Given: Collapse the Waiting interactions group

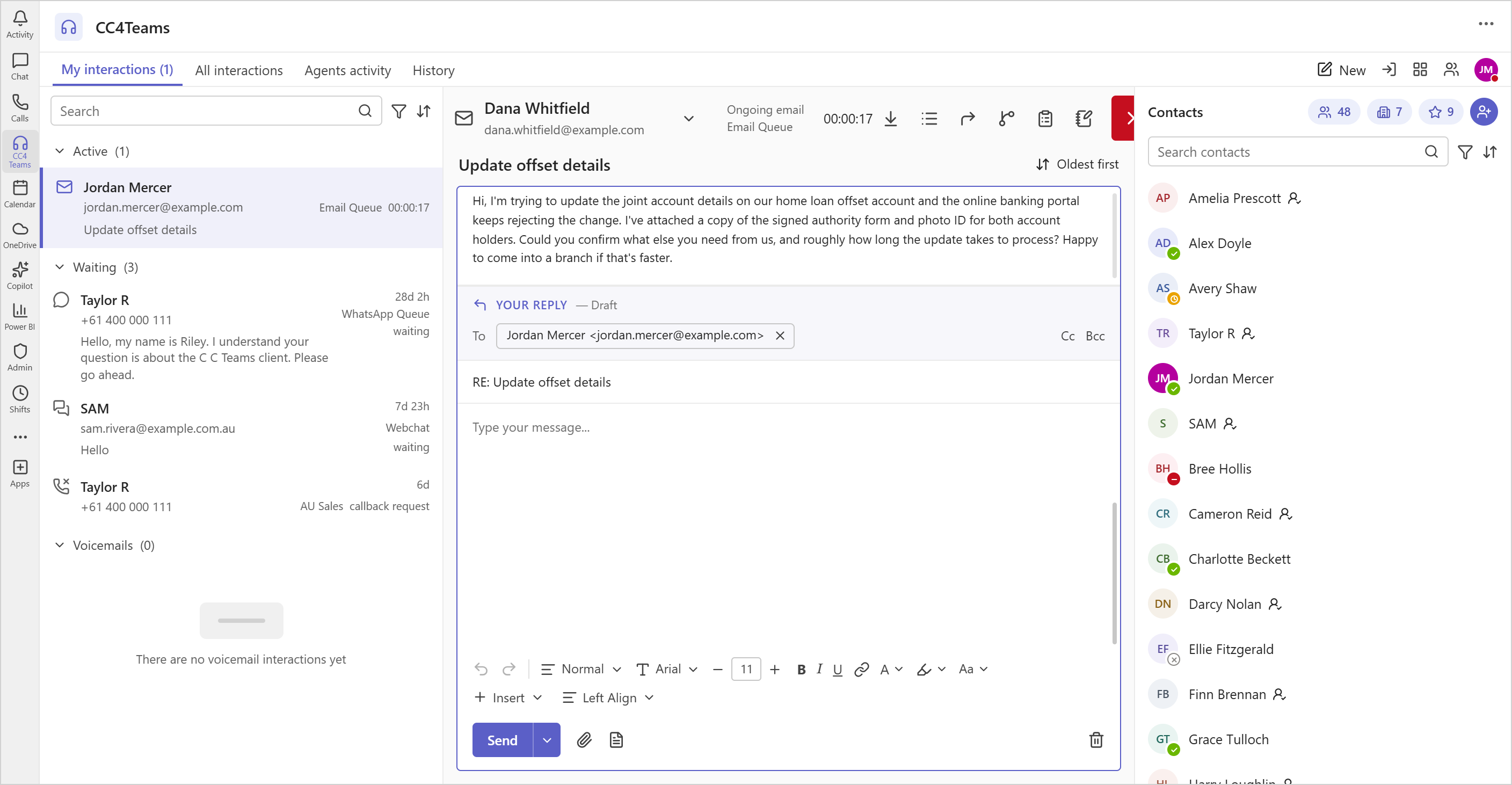Looking at the screenshot, I should tap(59, 267).
